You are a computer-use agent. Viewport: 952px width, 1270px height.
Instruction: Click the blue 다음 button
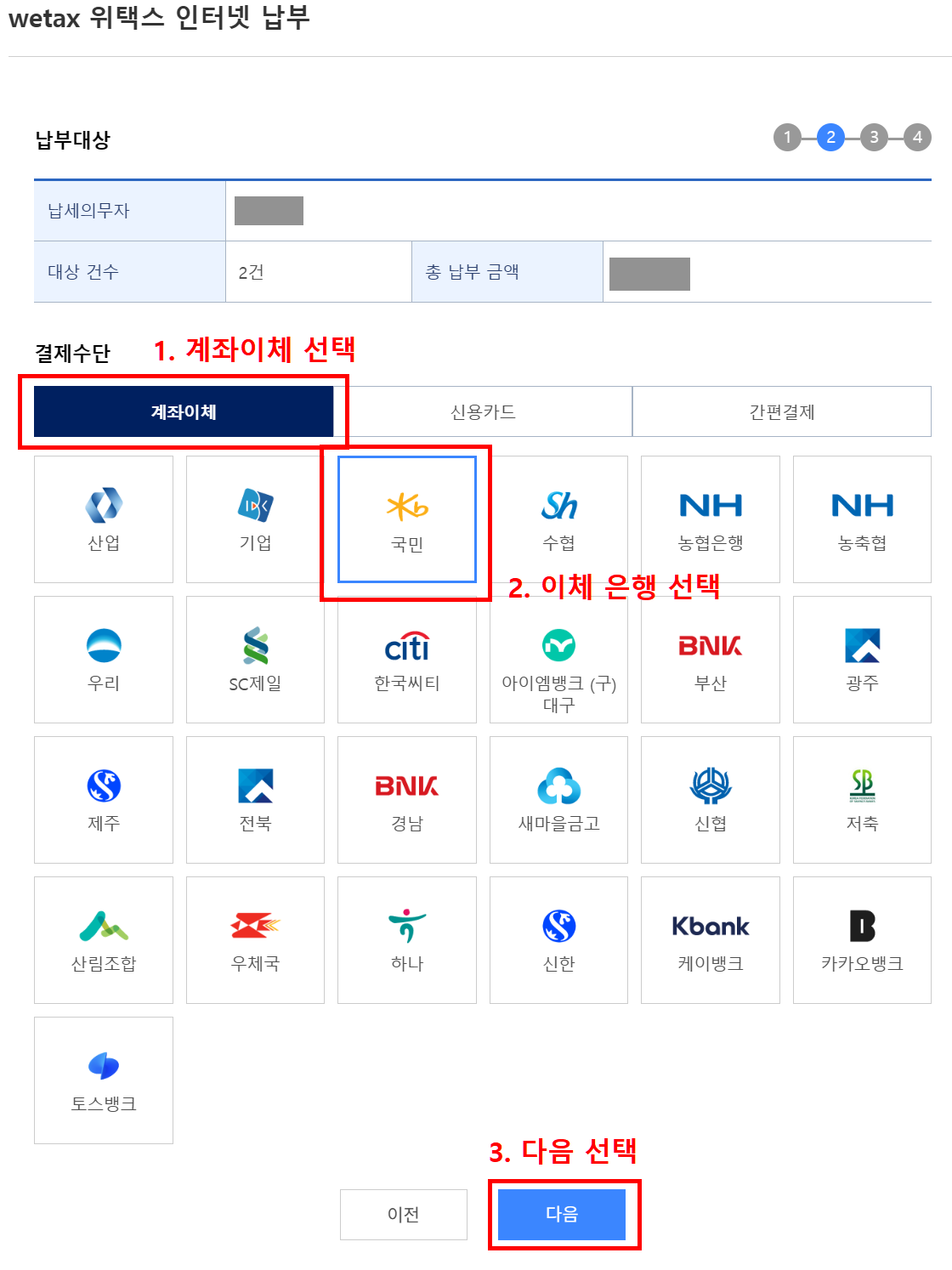[562, 1214]
